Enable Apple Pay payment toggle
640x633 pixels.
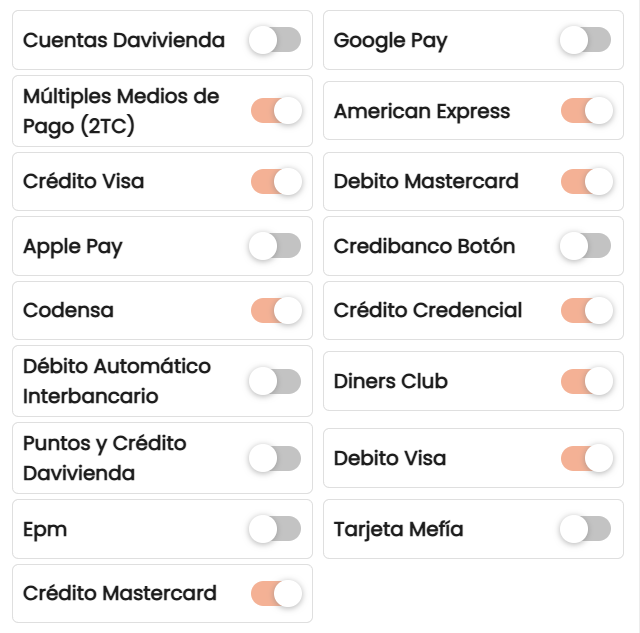pyautogui.click(x=275, y=246)
